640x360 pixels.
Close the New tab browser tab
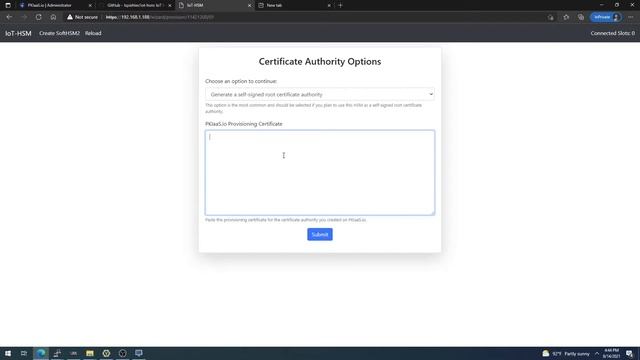pos(329,5)
